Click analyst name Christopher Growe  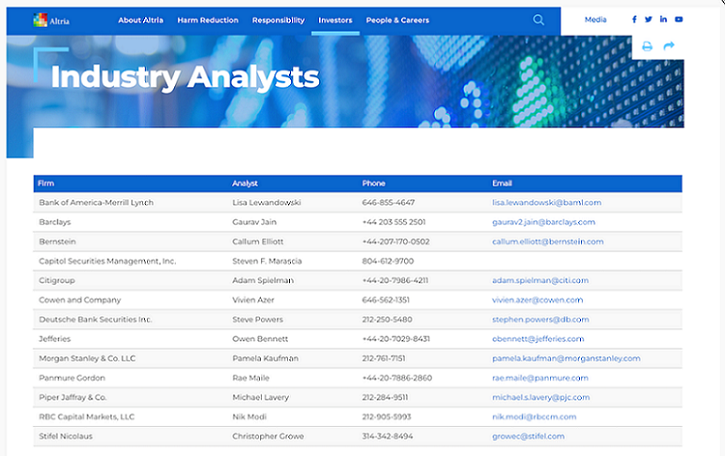pos(268,436)
